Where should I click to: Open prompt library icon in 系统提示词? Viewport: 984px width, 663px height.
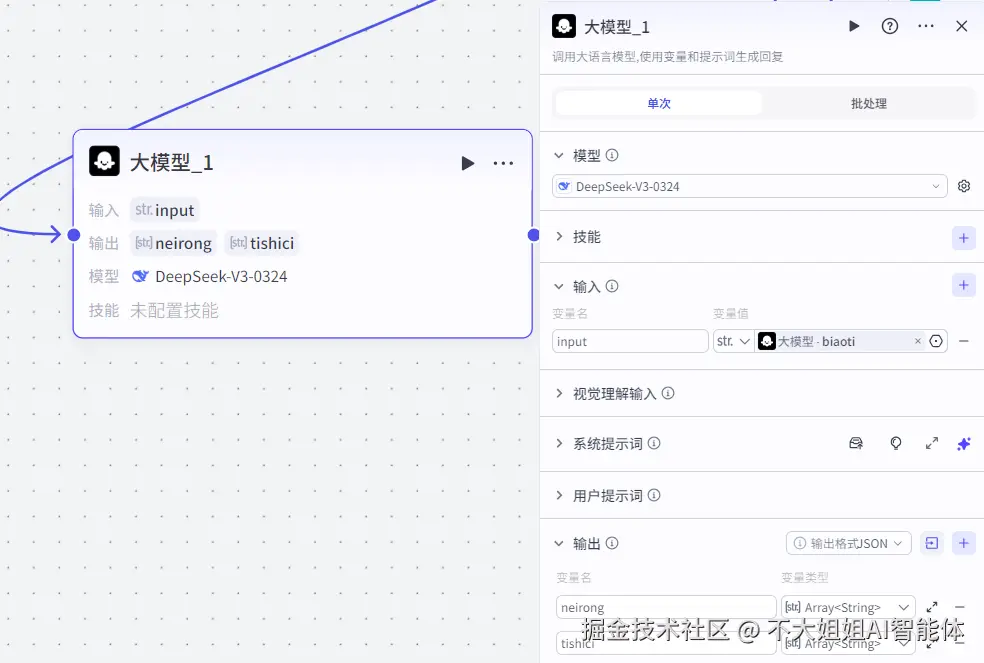pyautogui.click(x=855, y=444)
